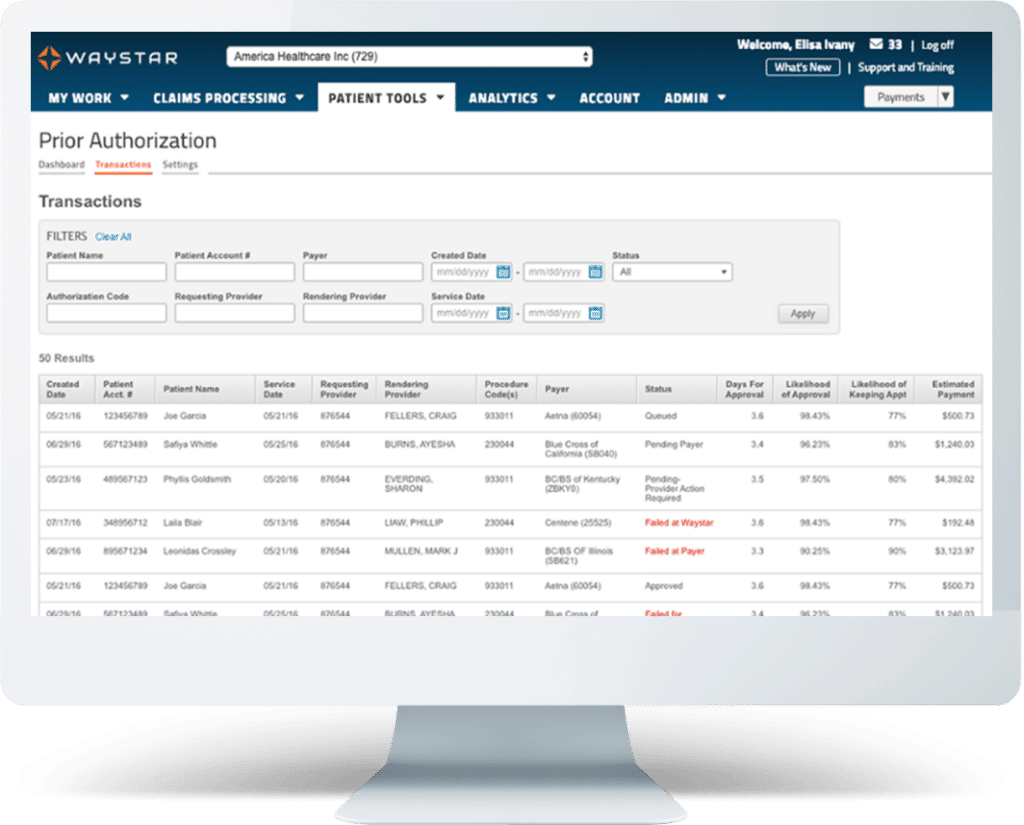
Task: Expand the Admin menu
Action: pos(695,98)
